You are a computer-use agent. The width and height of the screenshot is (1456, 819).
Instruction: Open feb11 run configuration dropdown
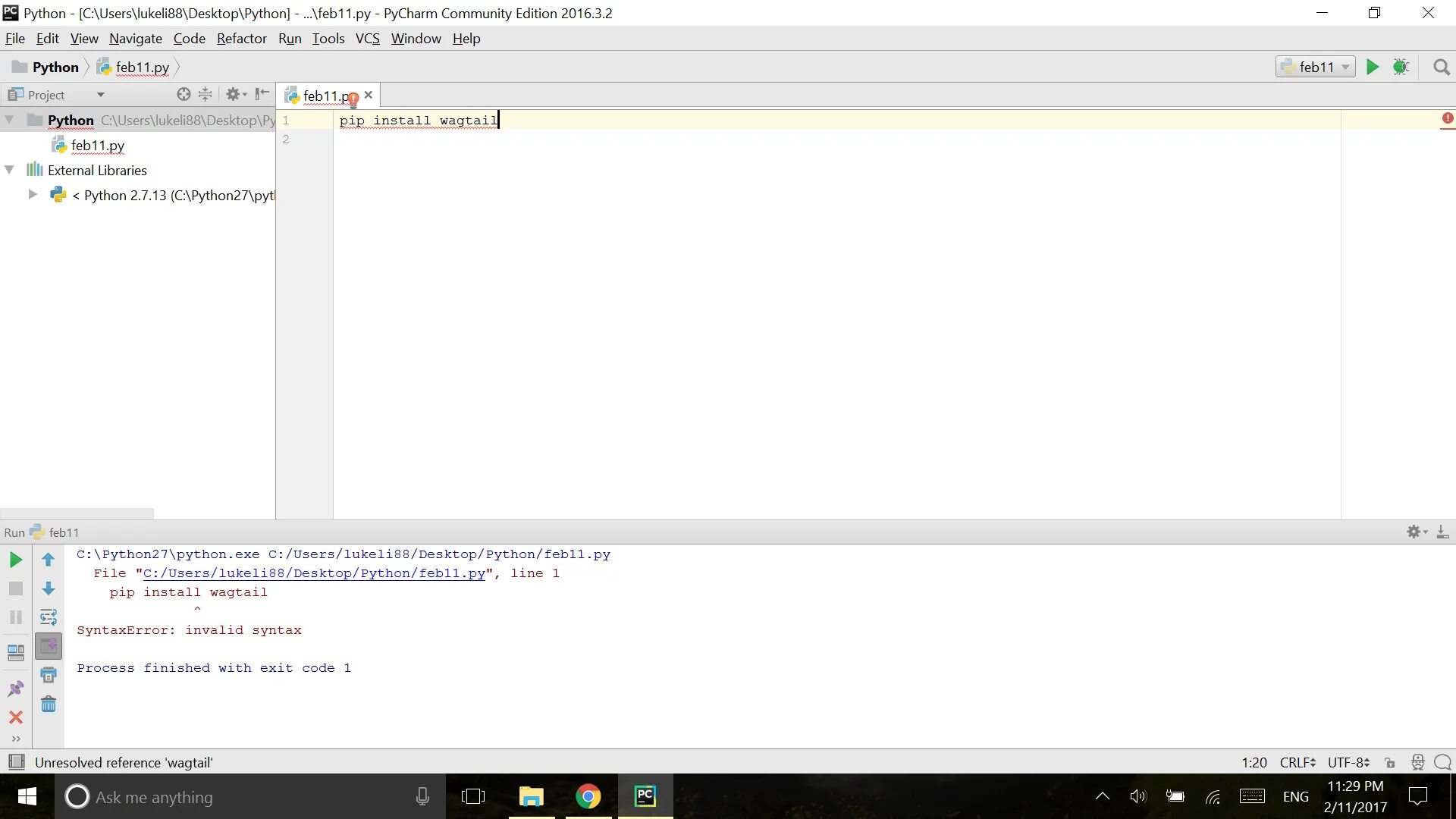click(1316, 67)
